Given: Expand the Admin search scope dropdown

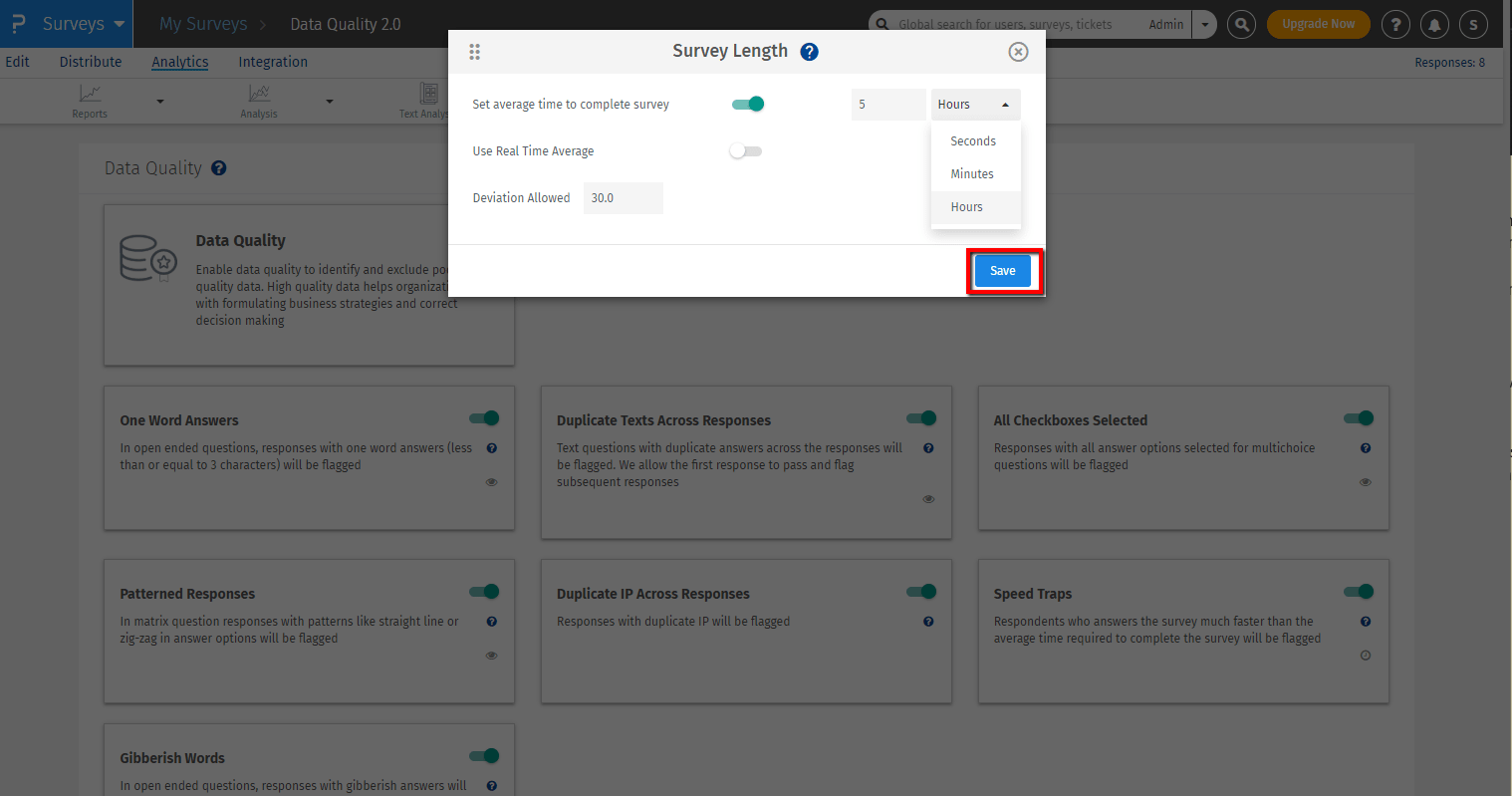Looking at the screenshot, I should pyautogui.click(x=1204, y=23).
